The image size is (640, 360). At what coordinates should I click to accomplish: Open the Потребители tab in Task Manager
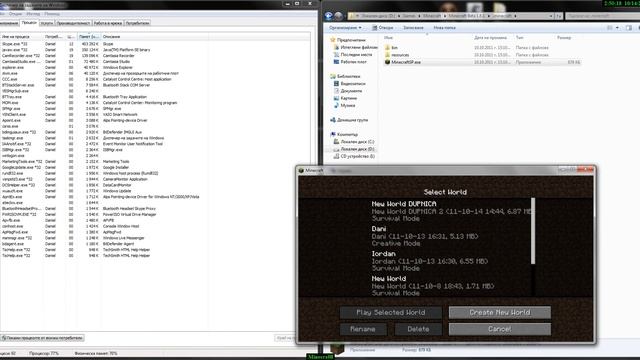[x=138, y=23]
